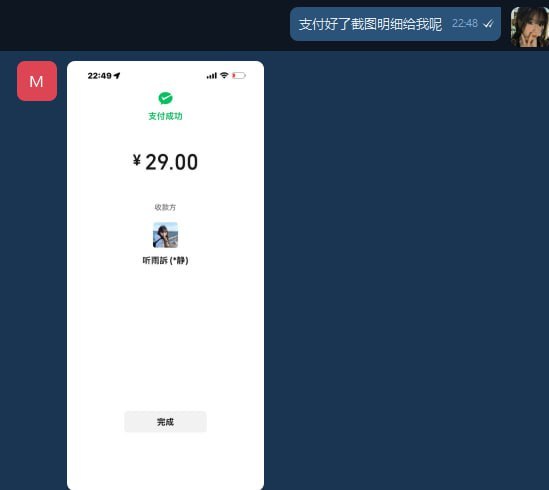Click the red M sender avatar

pos(37,81)
